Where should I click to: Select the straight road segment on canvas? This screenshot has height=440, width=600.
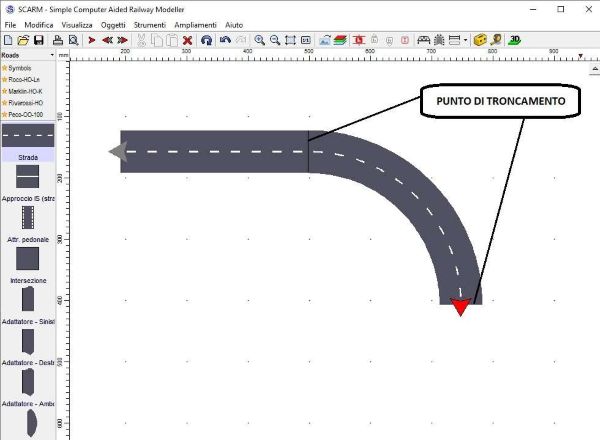point(214,152)
